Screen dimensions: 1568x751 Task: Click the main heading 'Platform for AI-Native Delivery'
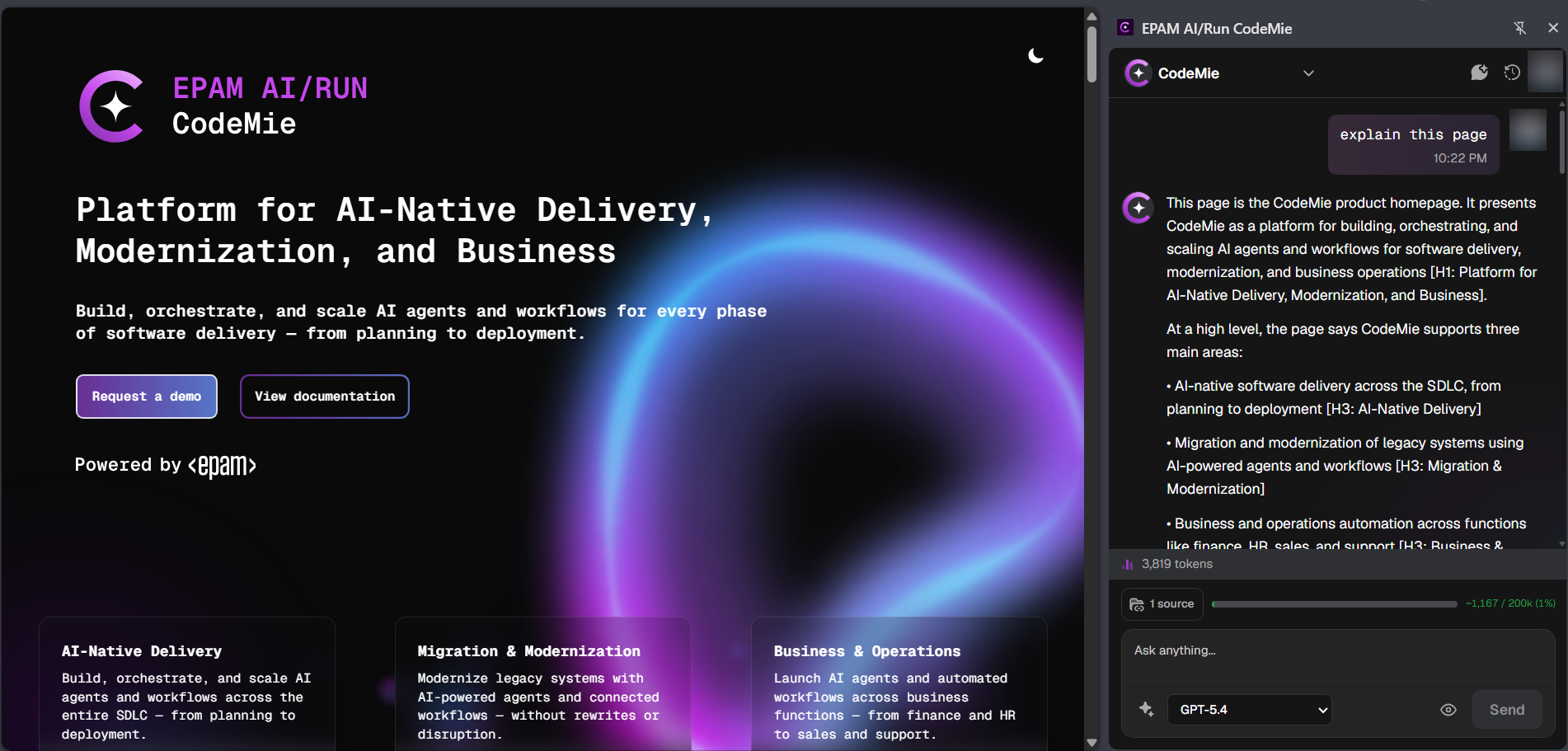396,231
